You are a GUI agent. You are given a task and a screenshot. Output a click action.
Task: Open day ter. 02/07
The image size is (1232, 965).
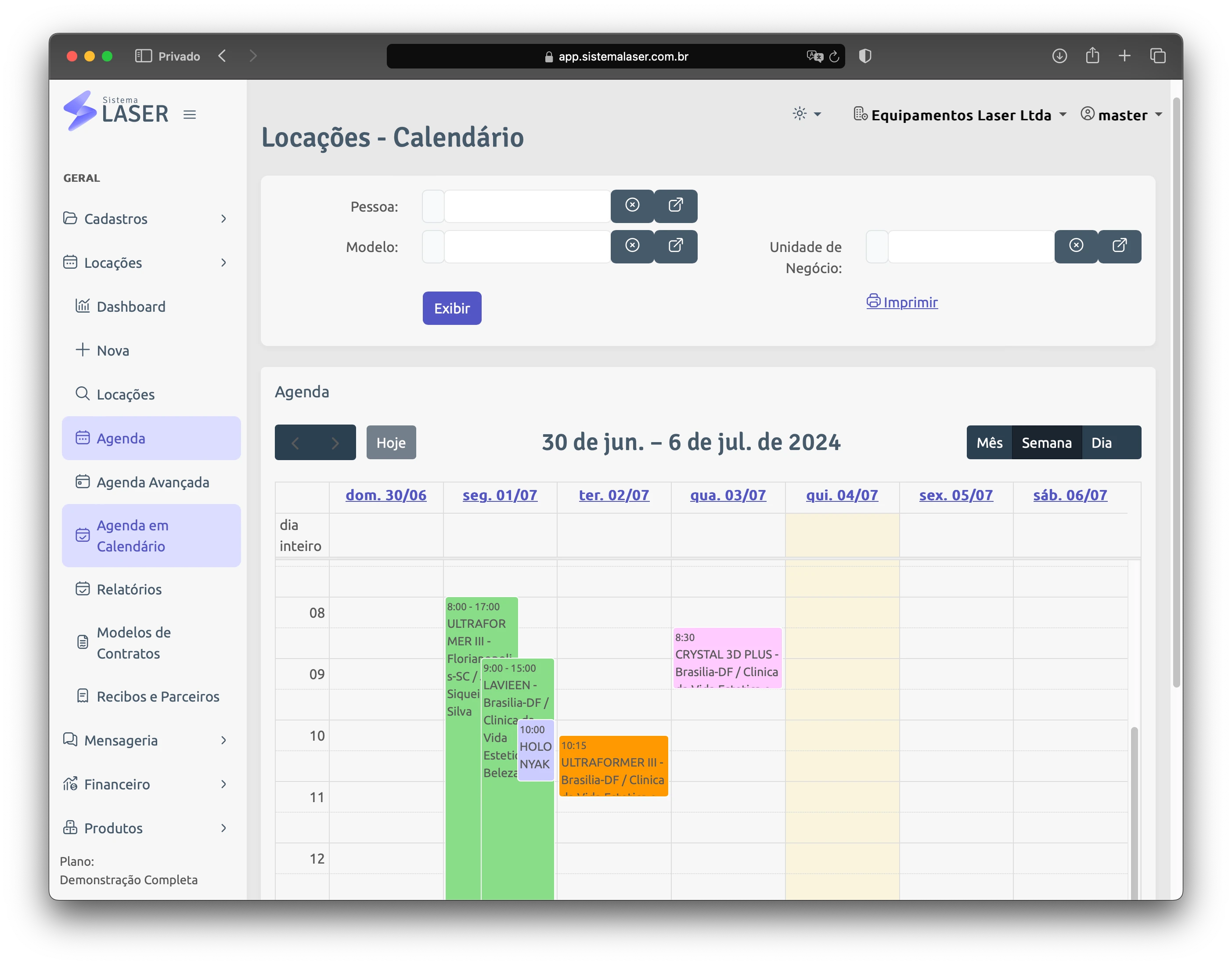[x=614, y=495]
